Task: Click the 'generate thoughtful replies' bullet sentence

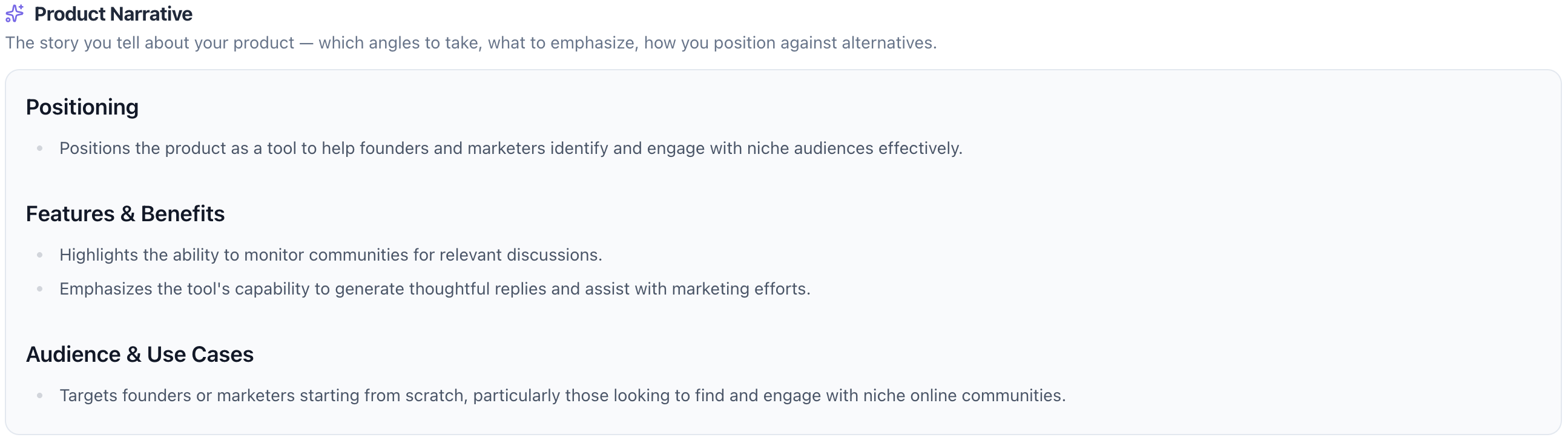Action: point(435,289)
